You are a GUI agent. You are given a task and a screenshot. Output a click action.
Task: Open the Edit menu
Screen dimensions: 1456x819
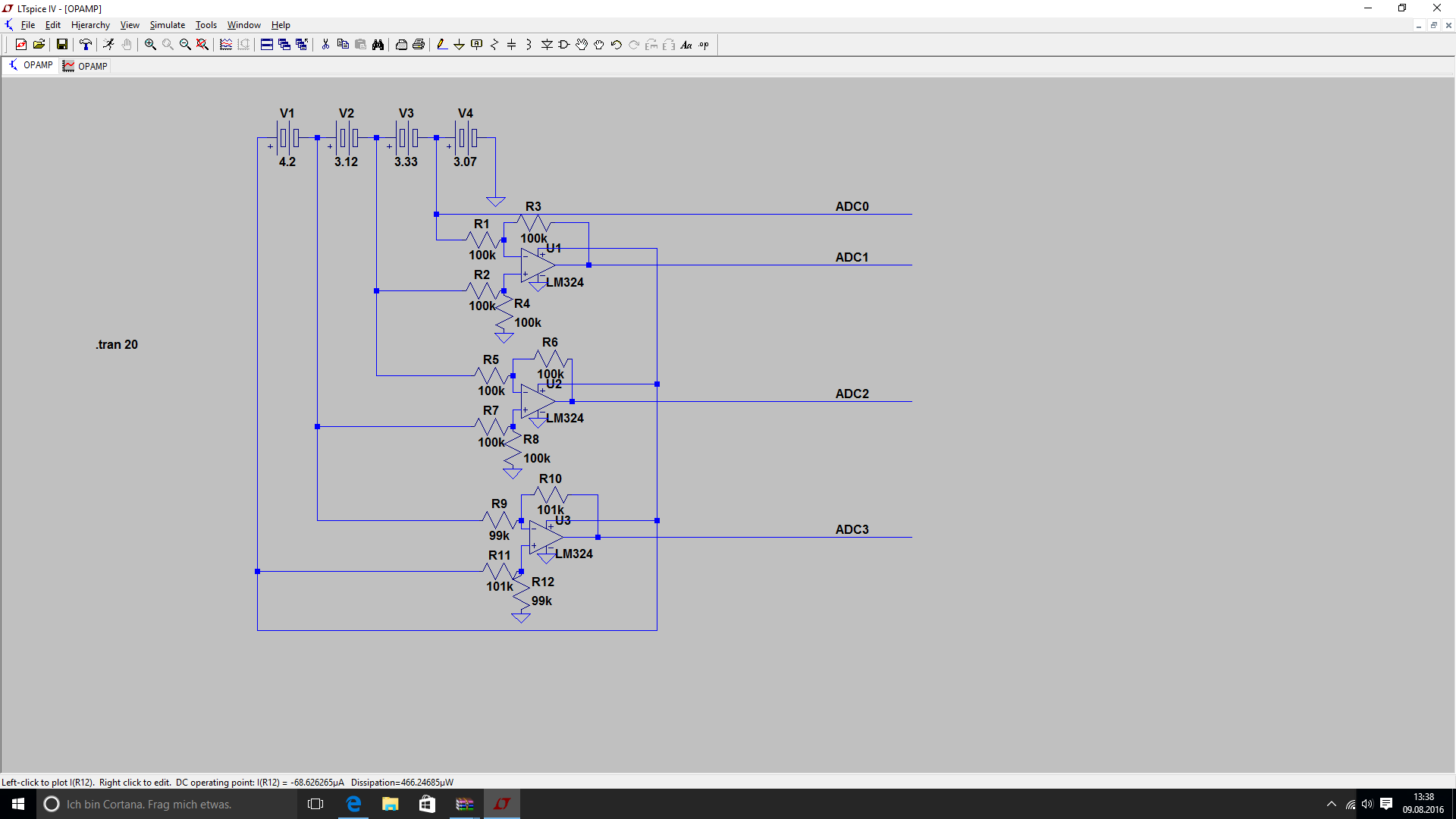tap(53, 25)
